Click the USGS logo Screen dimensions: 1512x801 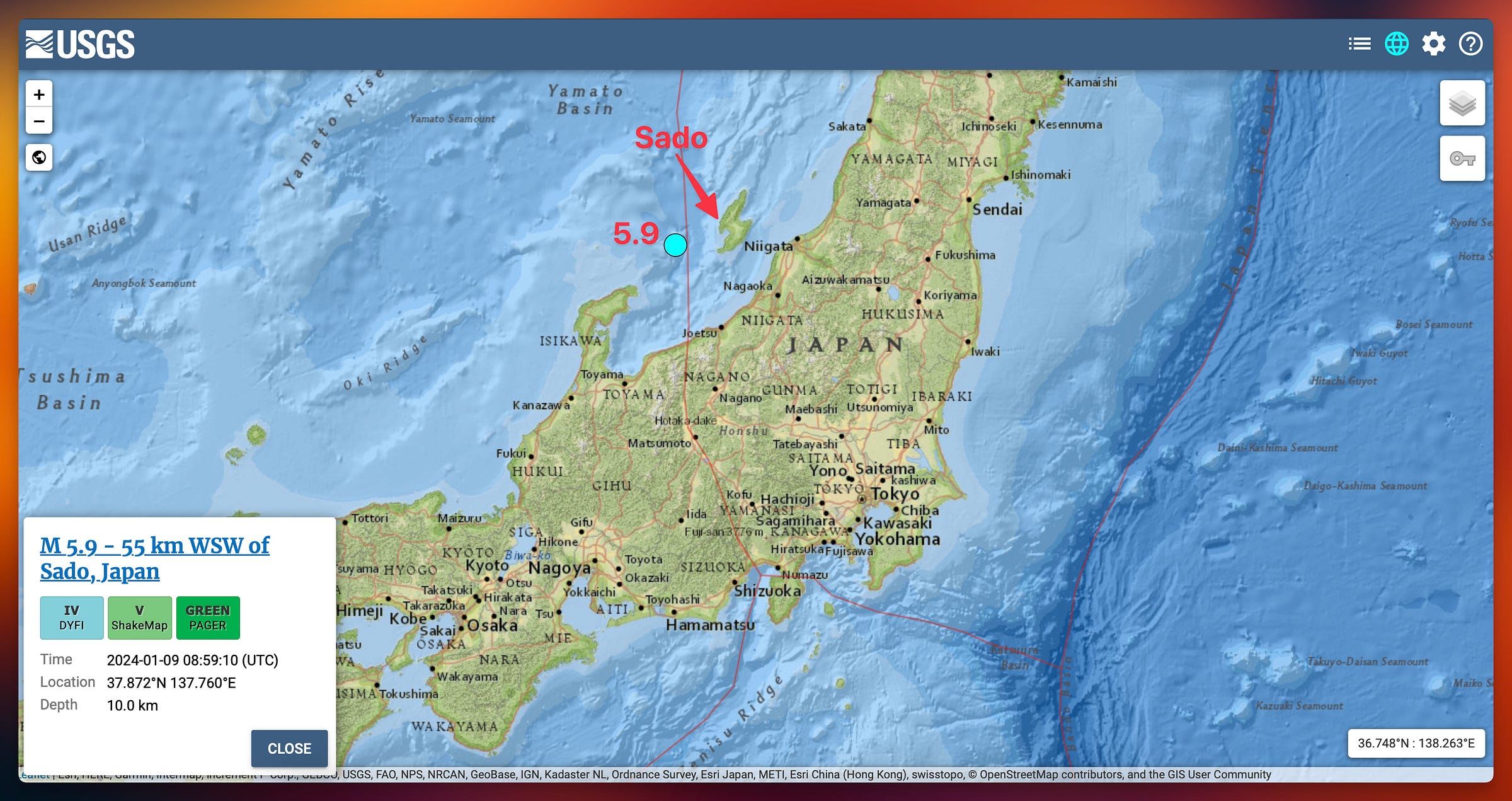[x=80, y=44]
